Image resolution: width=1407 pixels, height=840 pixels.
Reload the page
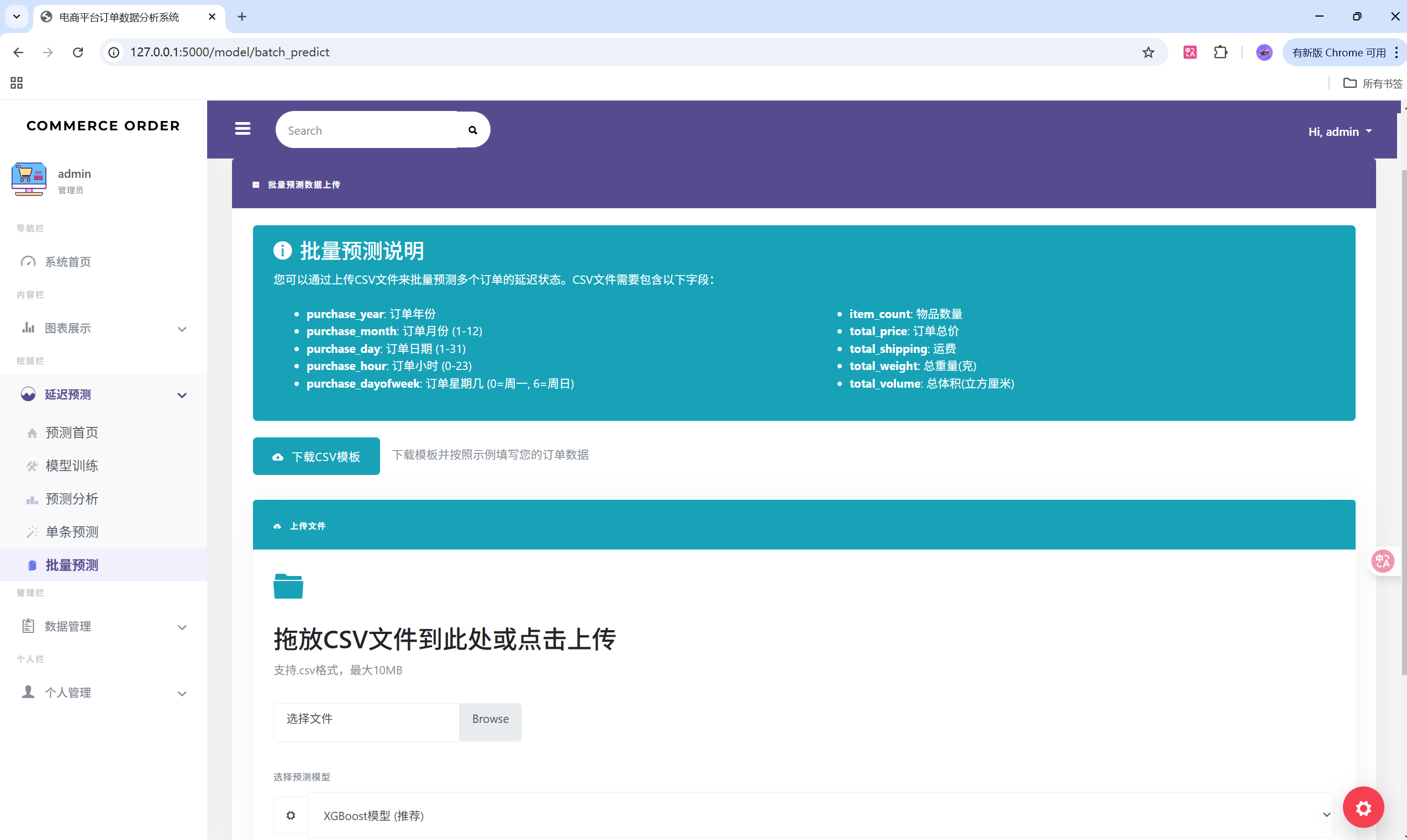78,52
